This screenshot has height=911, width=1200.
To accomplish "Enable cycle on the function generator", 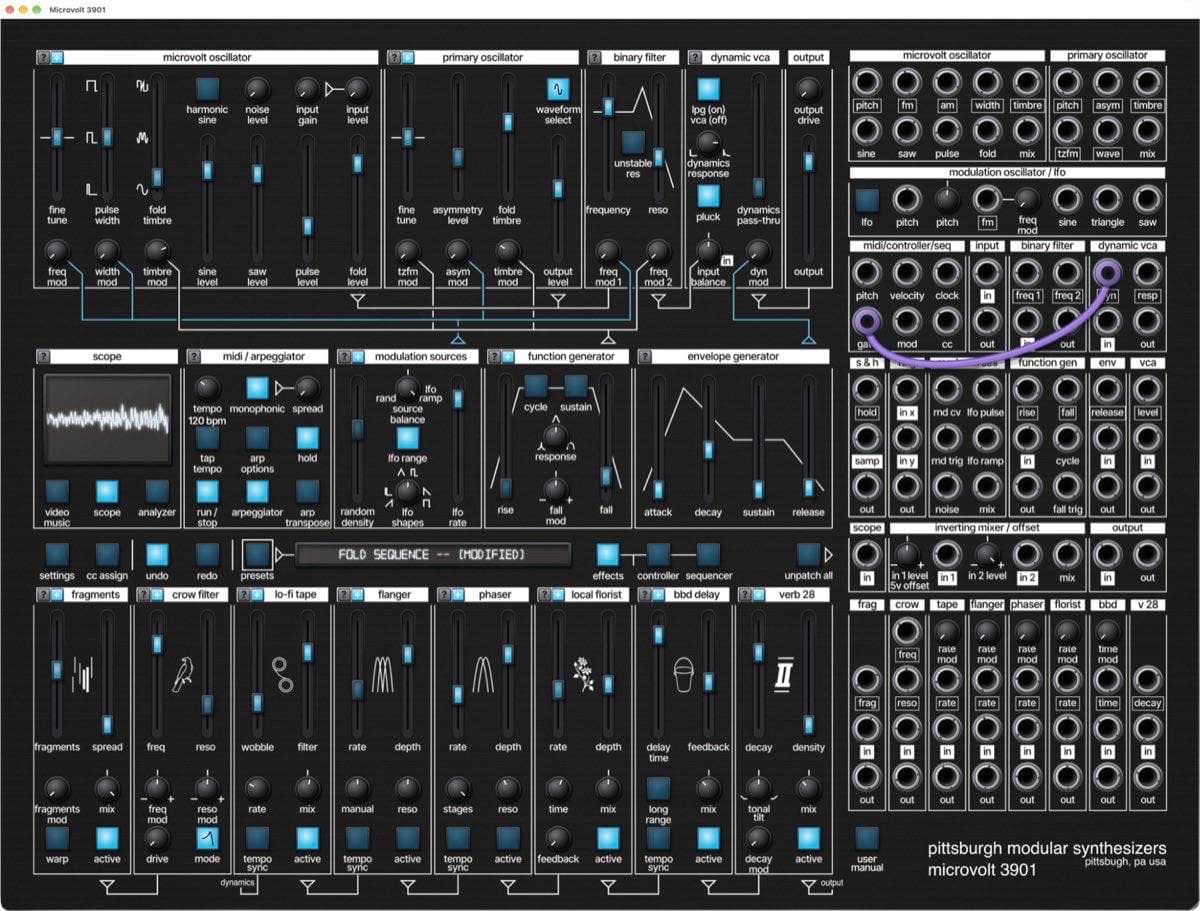I will pos(536,385).
